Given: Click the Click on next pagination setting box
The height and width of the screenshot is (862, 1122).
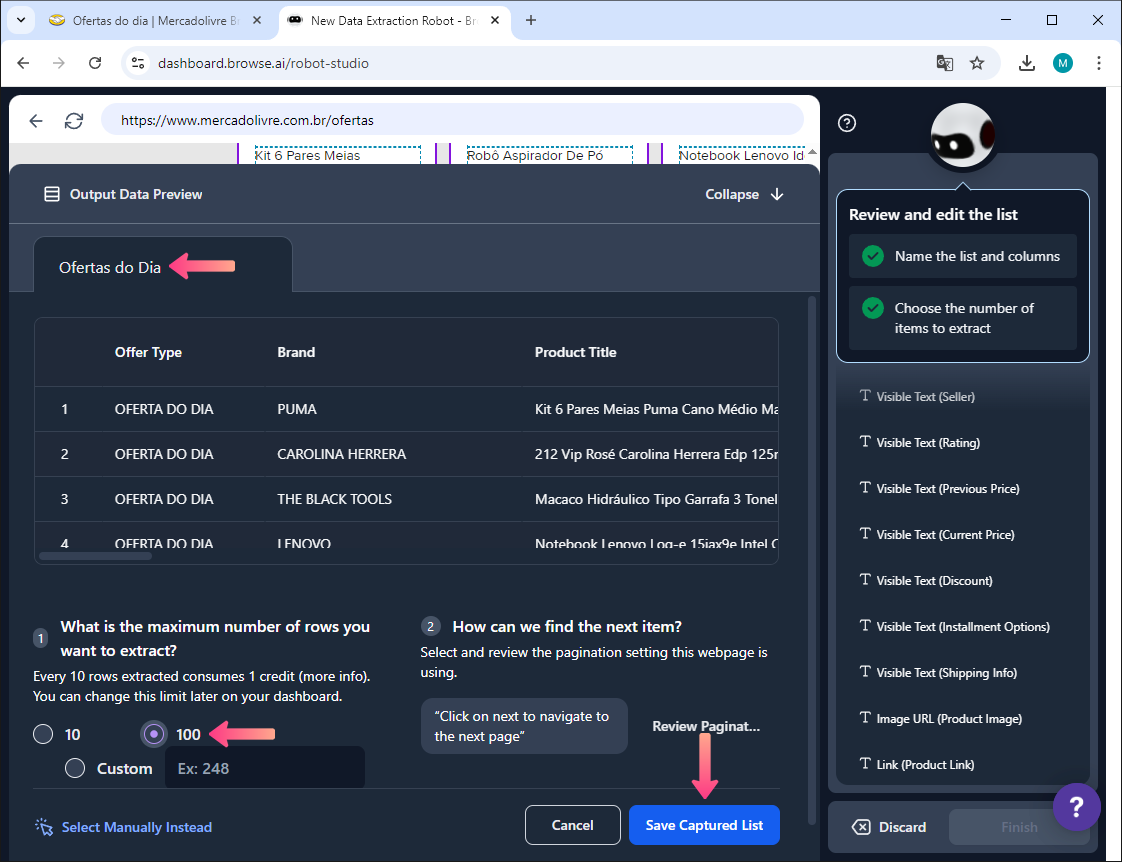Looking at the screenshot, I should click(x=524, y=726).
